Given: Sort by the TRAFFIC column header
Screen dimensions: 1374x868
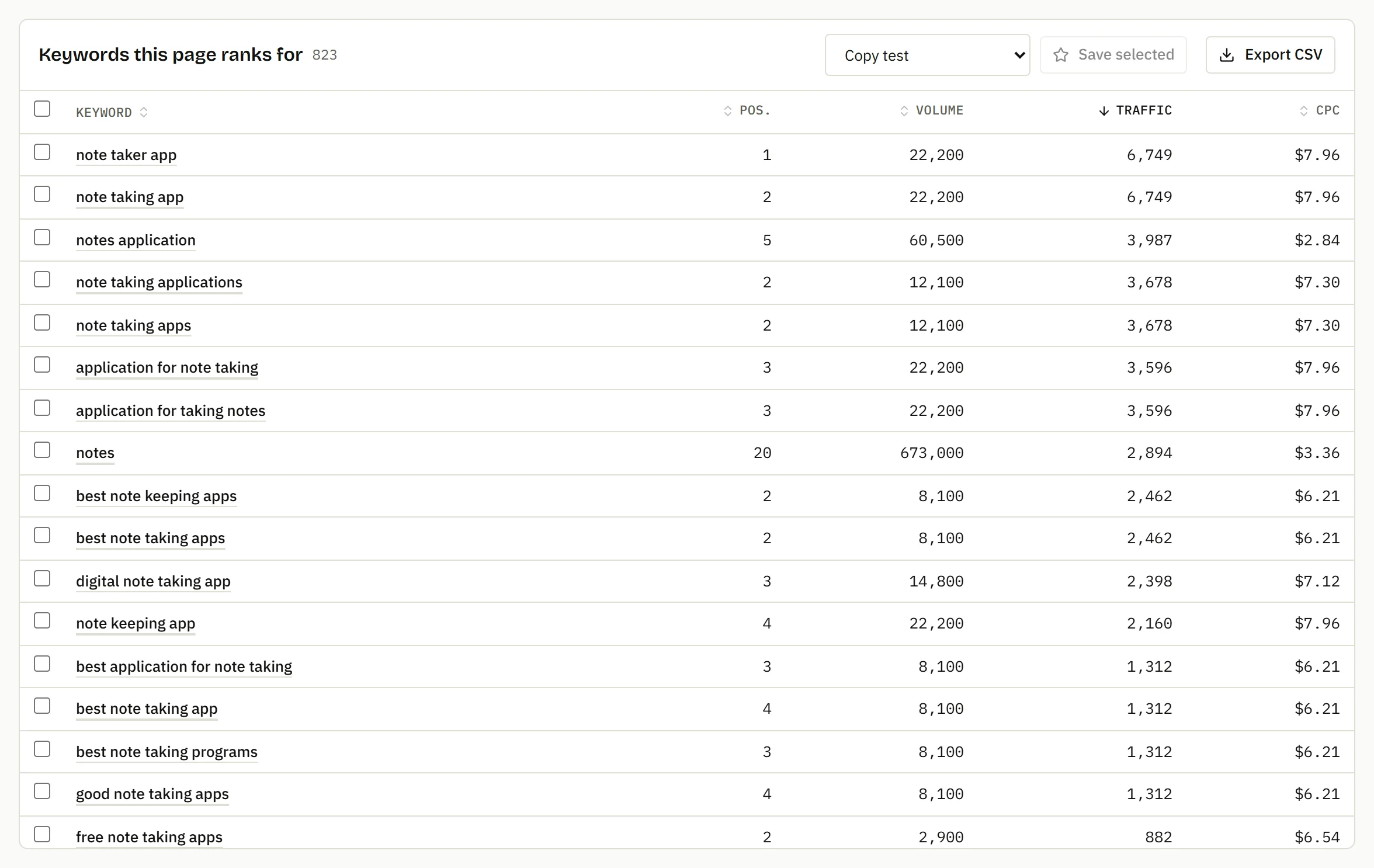Looking at the screenshot, I should [1135, 110].
